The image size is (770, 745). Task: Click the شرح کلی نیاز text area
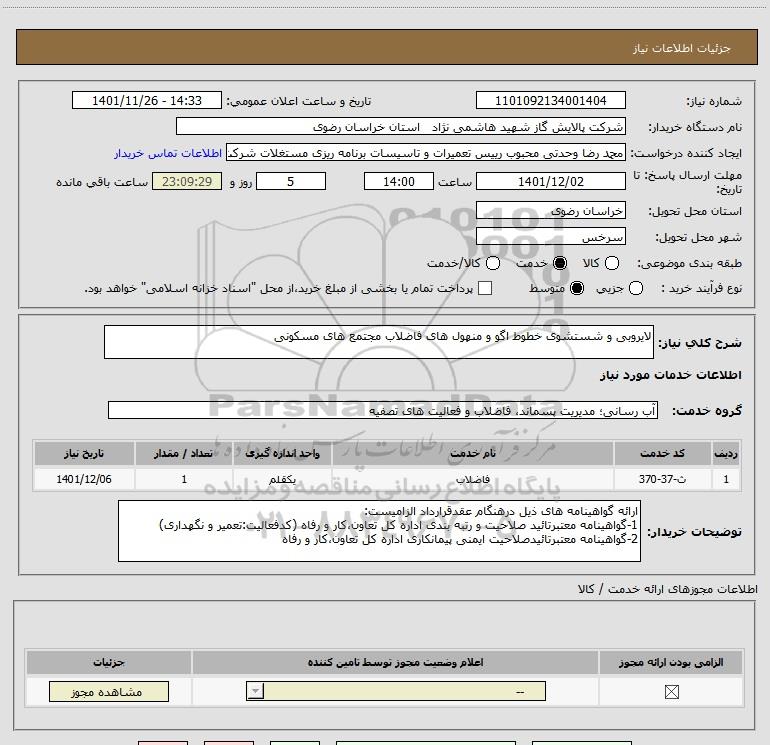point(379,342)
